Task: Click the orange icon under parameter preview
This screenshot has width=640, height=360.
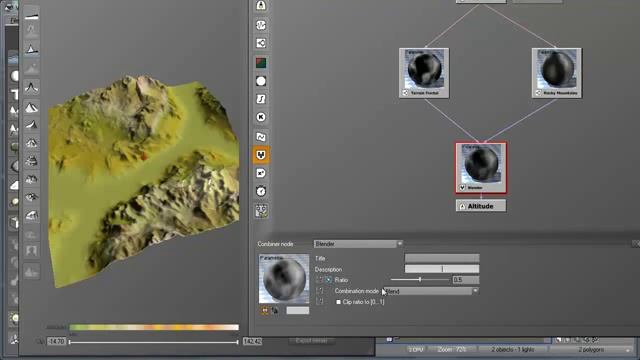Action: 265,311
